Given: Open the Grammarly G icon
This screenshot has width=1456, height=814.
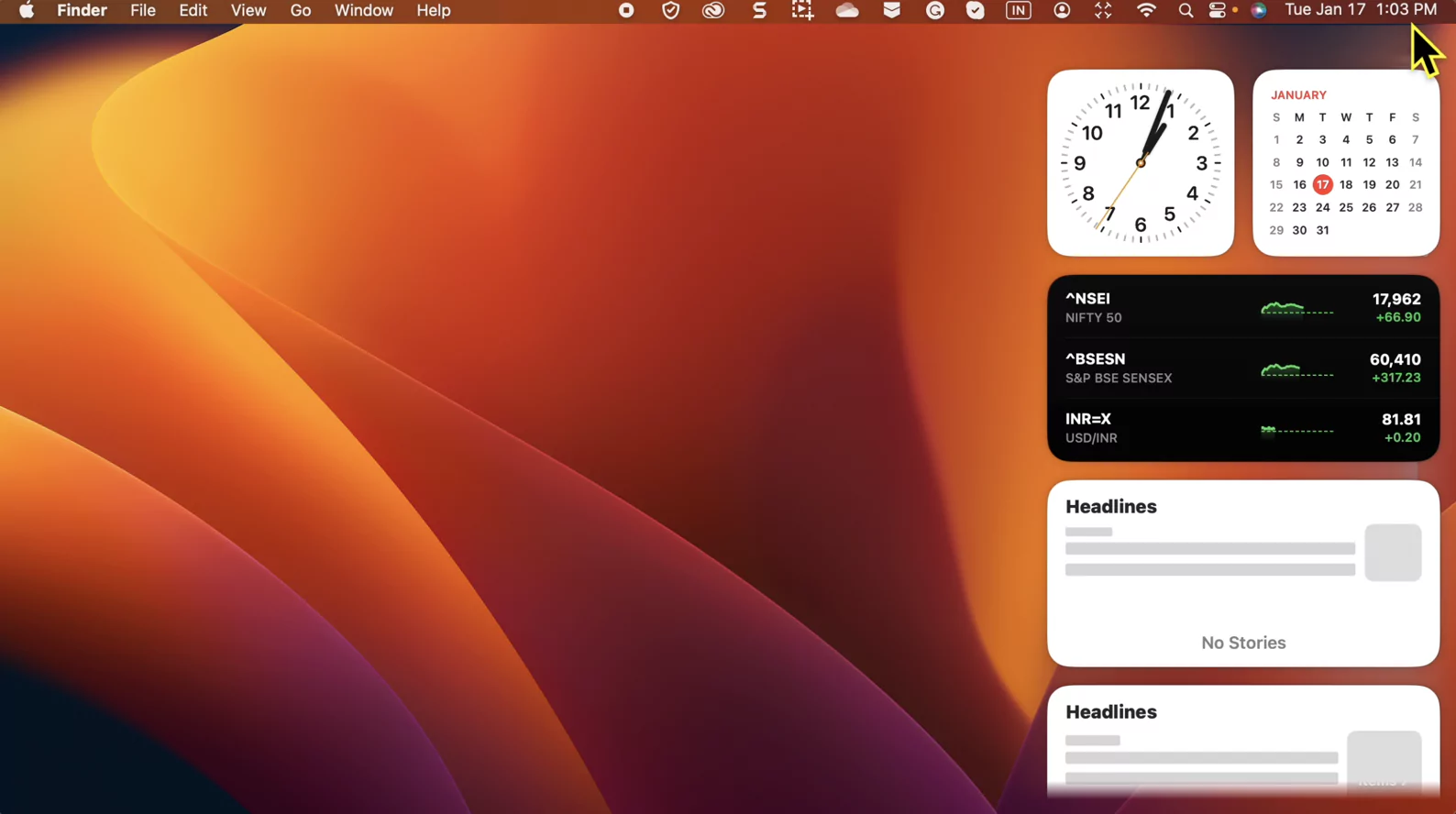Looking at the screenshot, I should coord(934,10).
